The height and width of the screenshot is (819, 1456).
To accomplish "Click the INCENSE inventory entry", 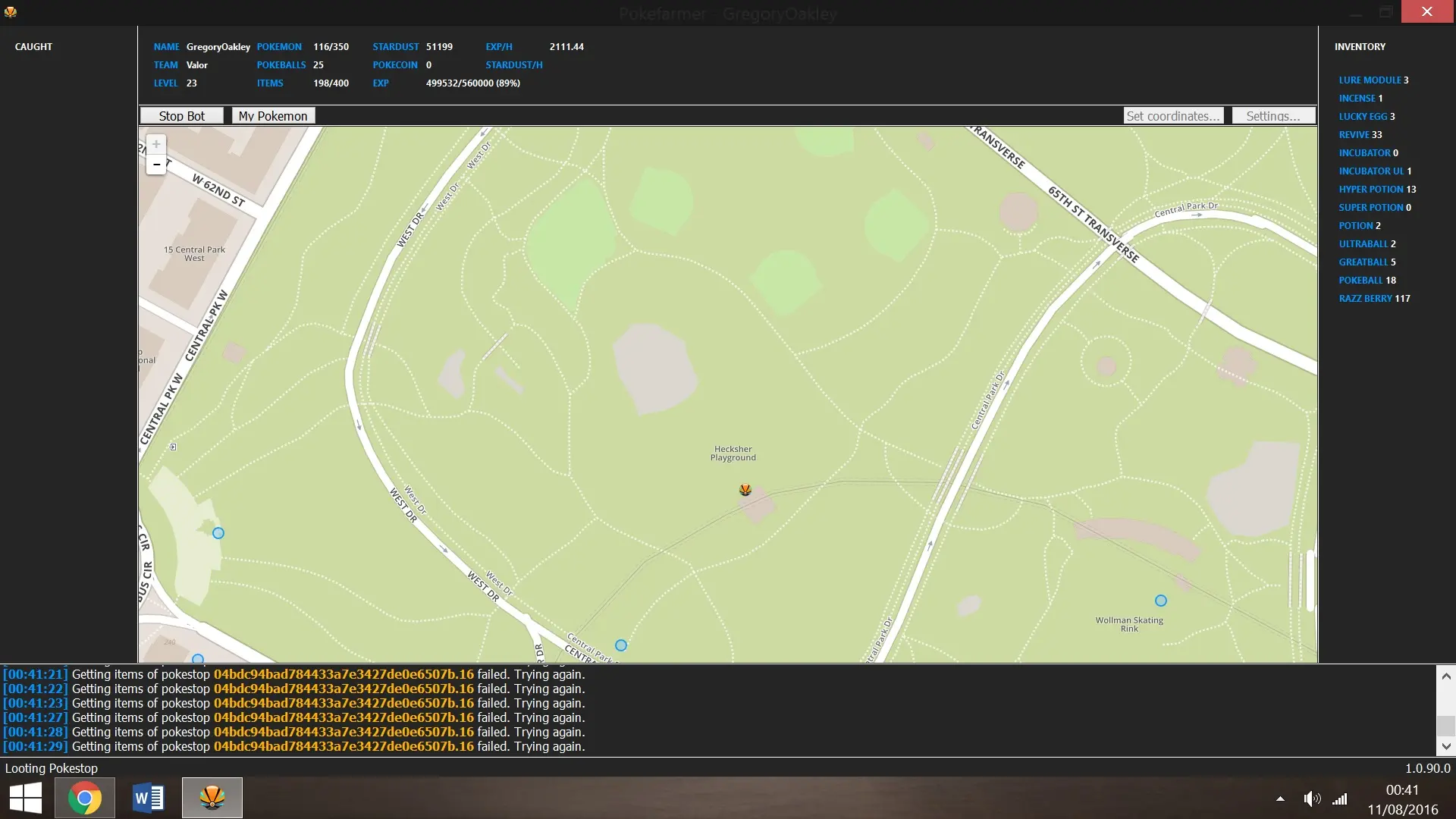I will [1360, 98].
